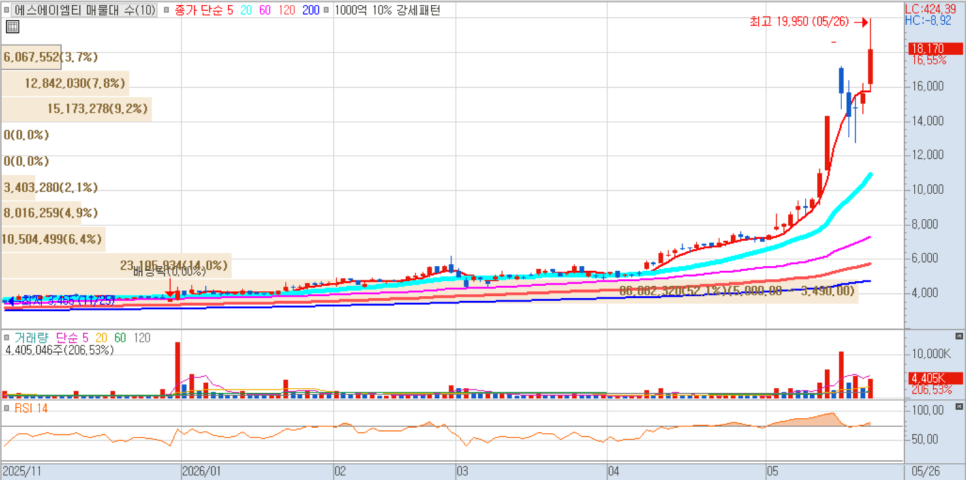Toggle the 에스에이엠티 매물대 indicator square marker

tap(7, 10)
